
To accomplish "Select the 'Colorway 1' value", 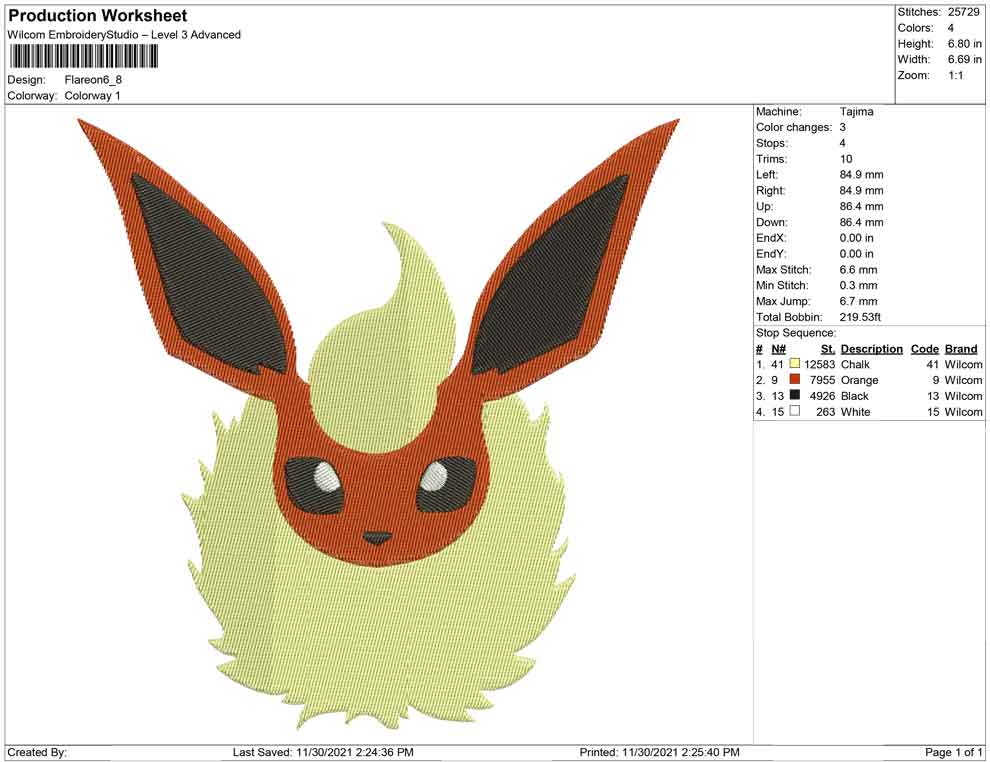I will (x=92, y=96).
